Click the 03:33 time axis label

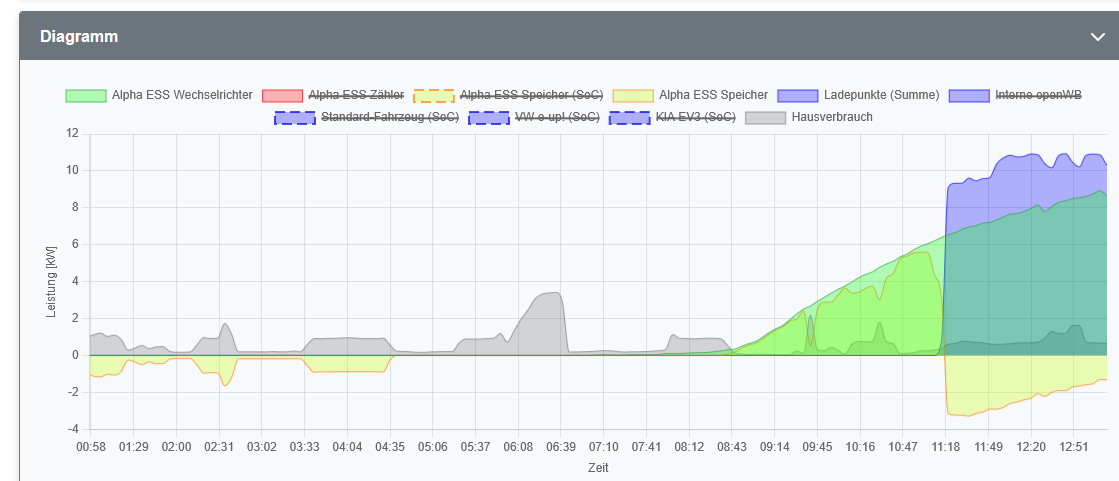coord(304,447)
